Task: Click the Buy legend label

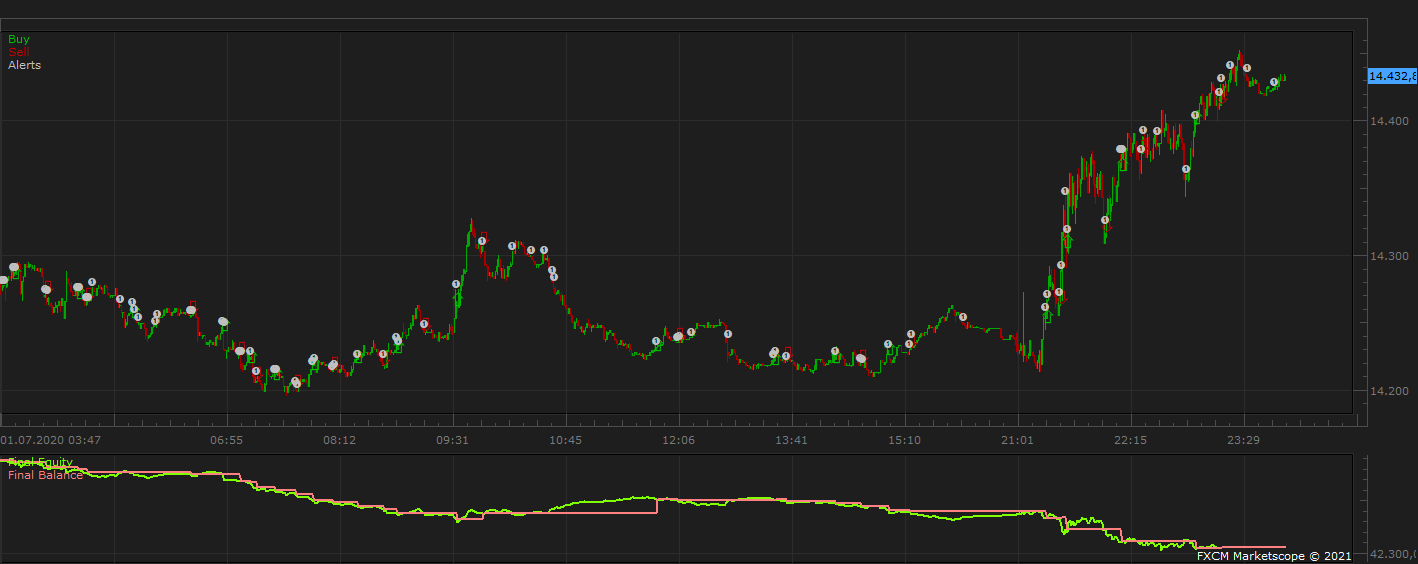Action: click(x=19, y=39)
